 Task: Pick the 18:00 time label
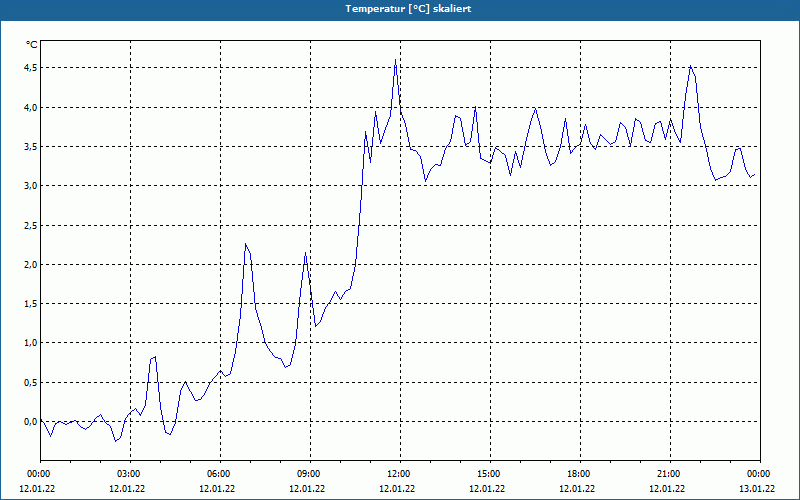tap(579, 474)
